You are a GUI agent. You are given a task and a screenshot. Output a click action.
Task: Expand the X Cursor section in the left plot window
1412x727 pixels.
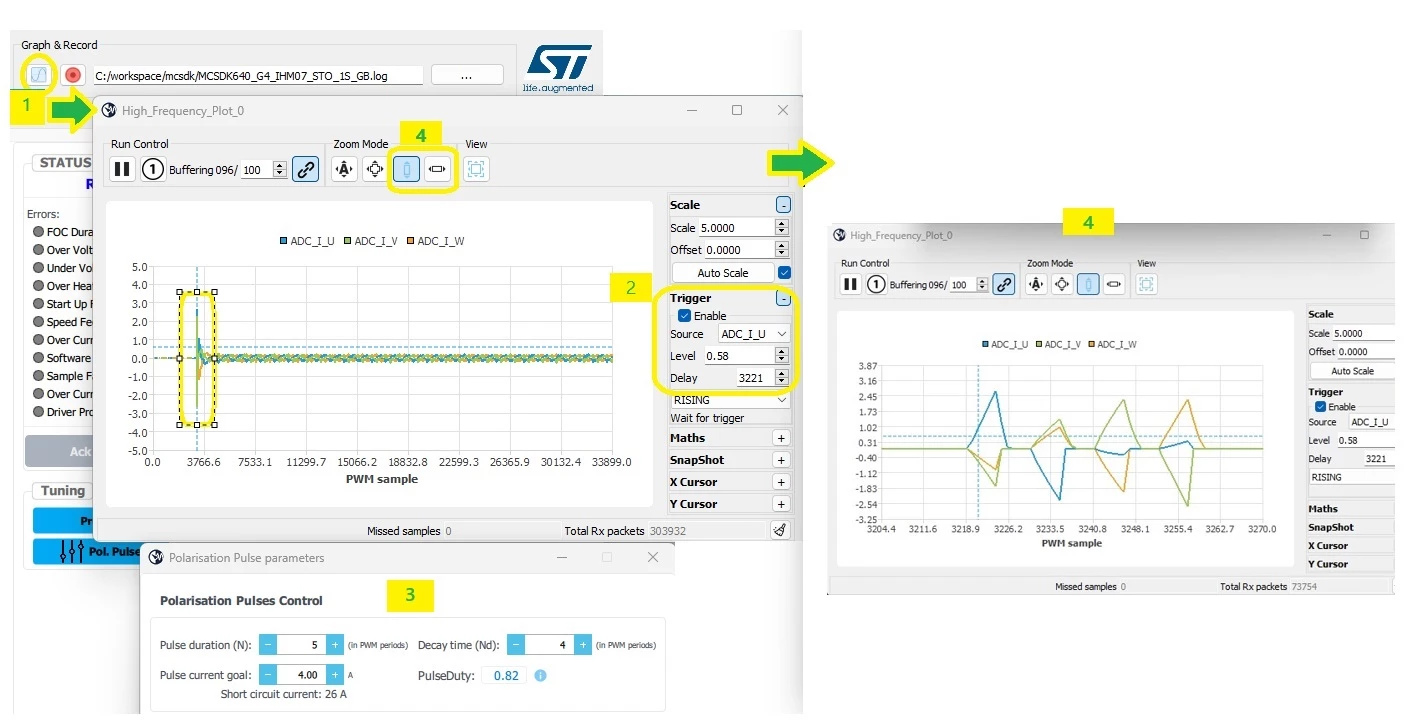pos(781,482)
